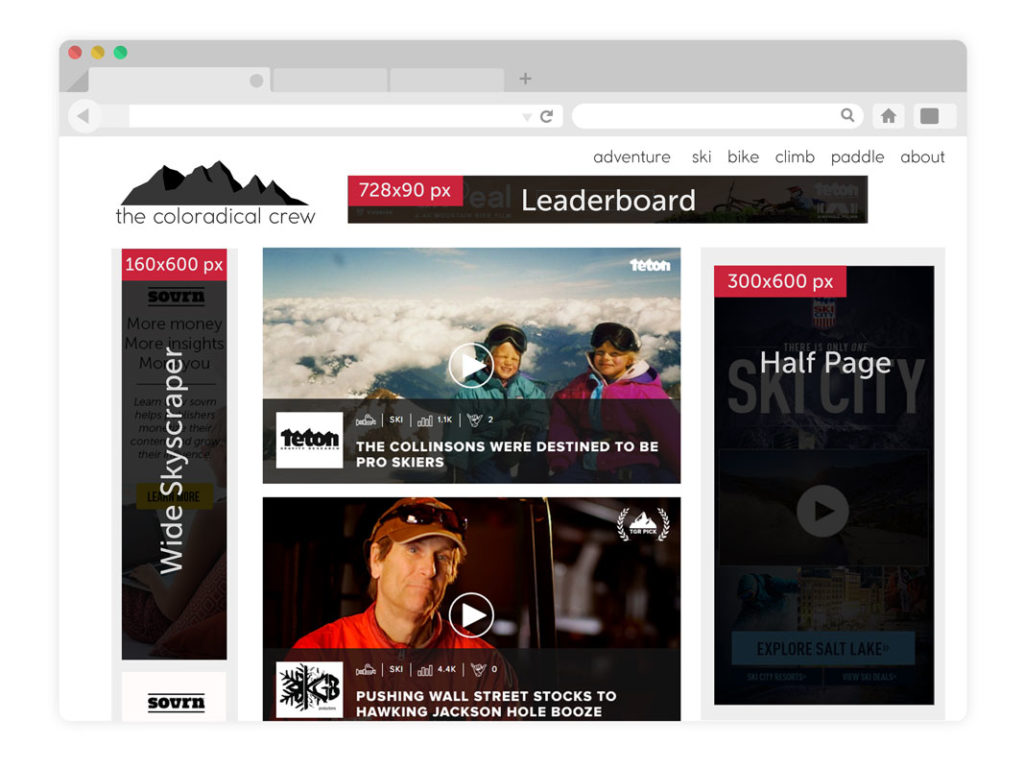Play the Ski City ad video

822,512
